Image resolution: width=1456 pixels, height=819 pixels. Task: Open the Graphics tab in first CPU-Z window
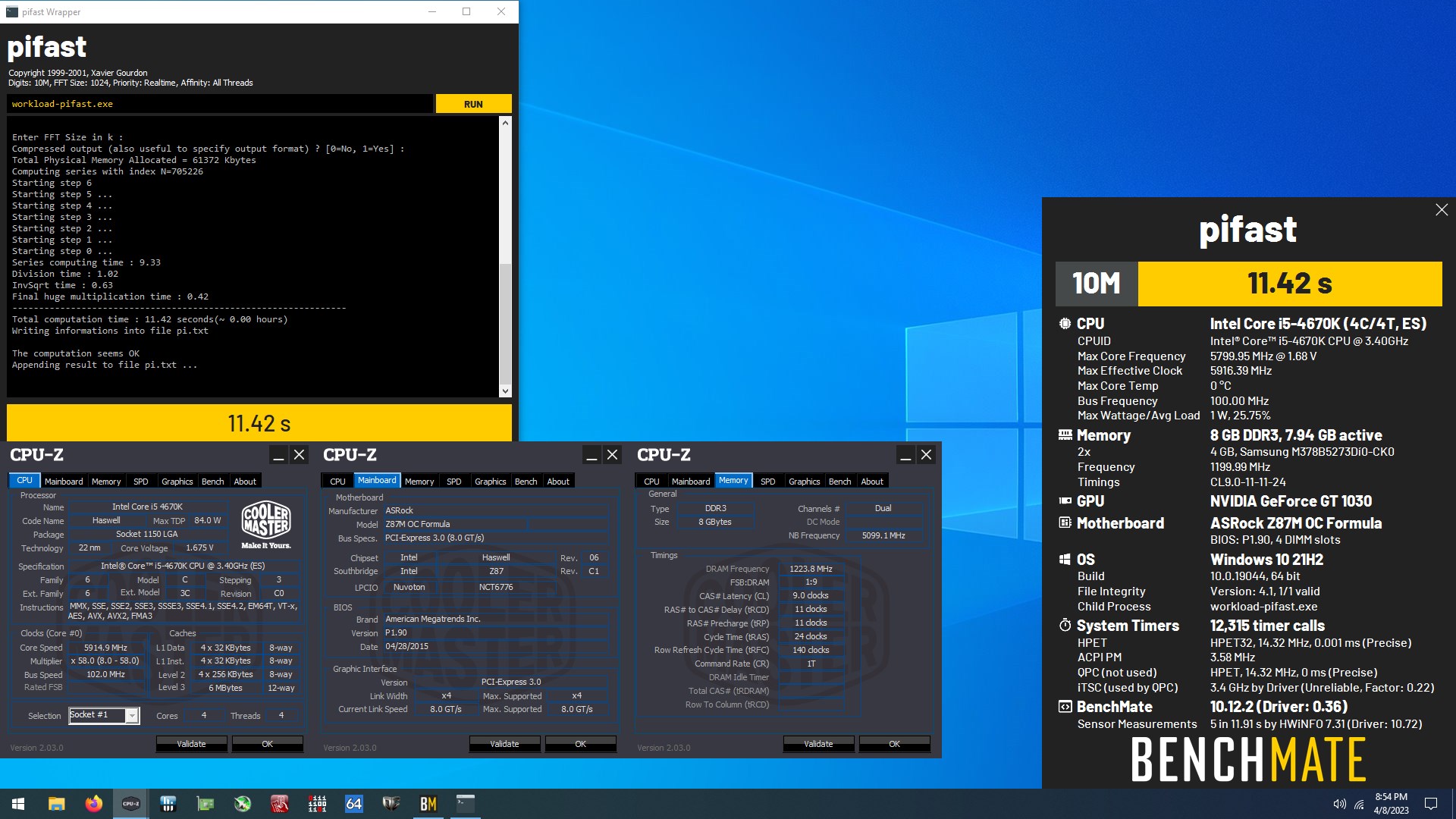click(x=177, y=482)
